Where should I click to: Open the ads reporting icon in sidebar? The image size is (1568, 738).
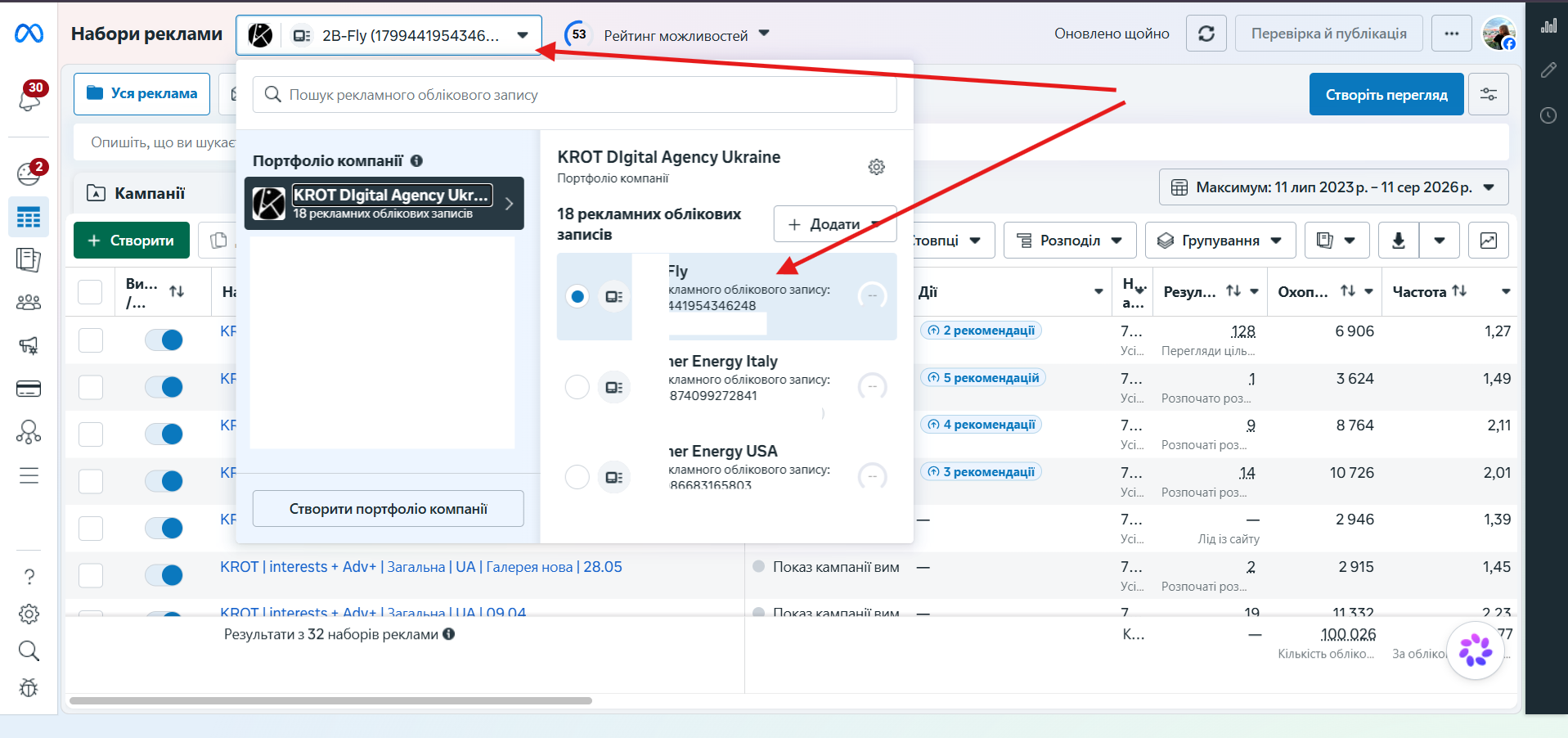coord(29,260)
